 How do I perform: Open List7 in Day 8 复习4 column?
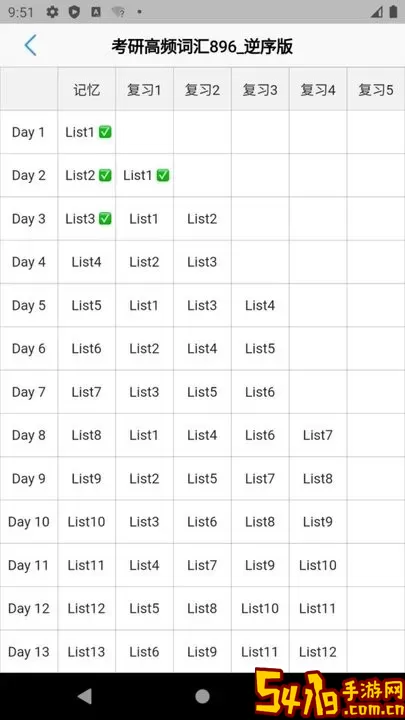click(318, 435)
